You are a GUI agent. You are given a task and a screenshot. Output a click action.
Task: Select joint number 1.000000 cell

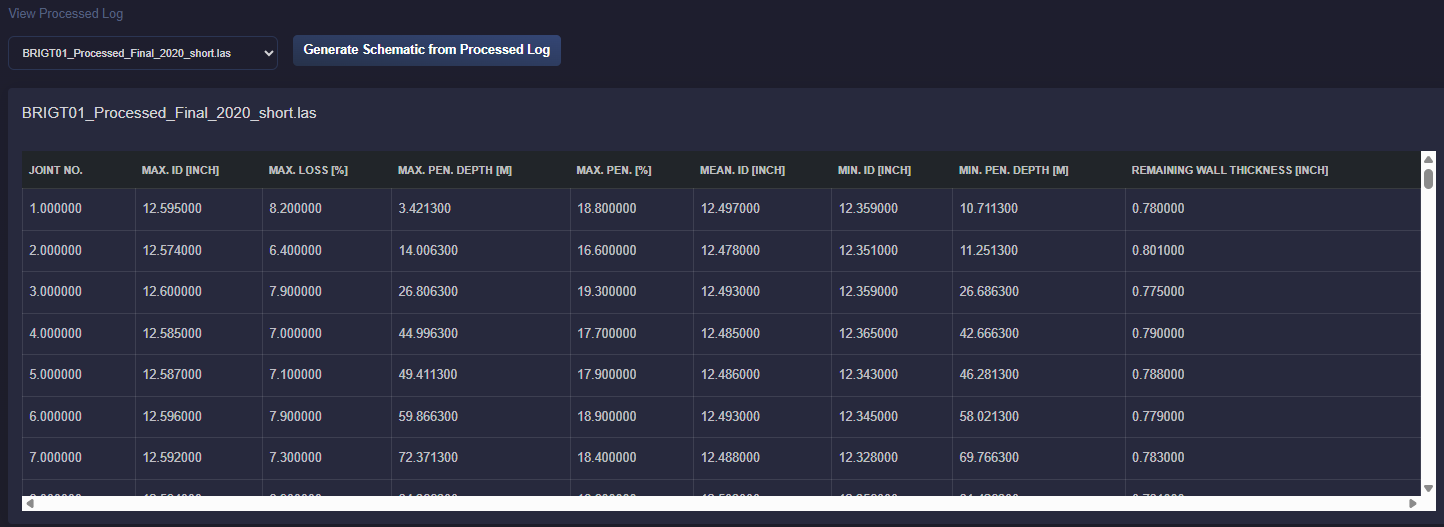[x=56, y=209]
